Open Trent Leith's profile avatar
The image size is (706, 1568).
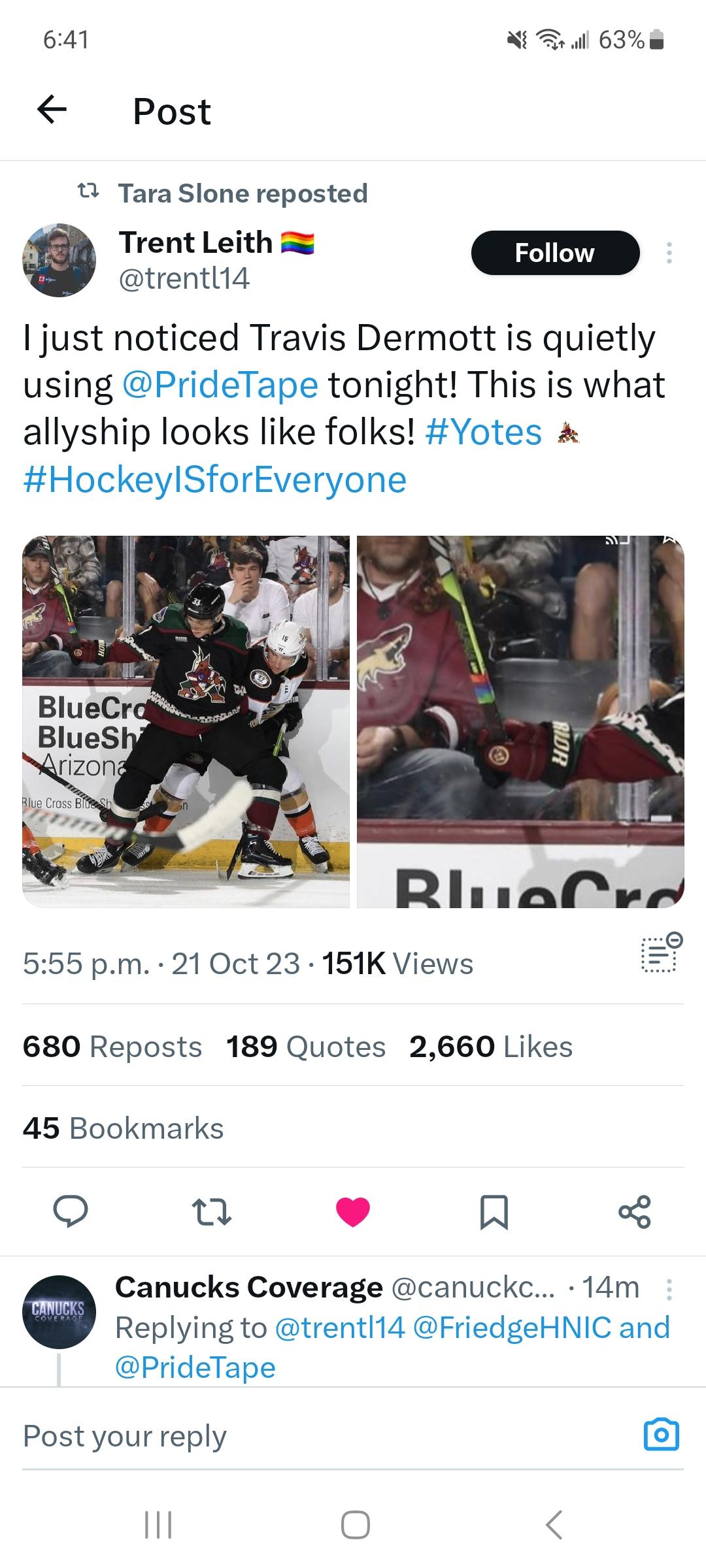[x=59, y=261]
